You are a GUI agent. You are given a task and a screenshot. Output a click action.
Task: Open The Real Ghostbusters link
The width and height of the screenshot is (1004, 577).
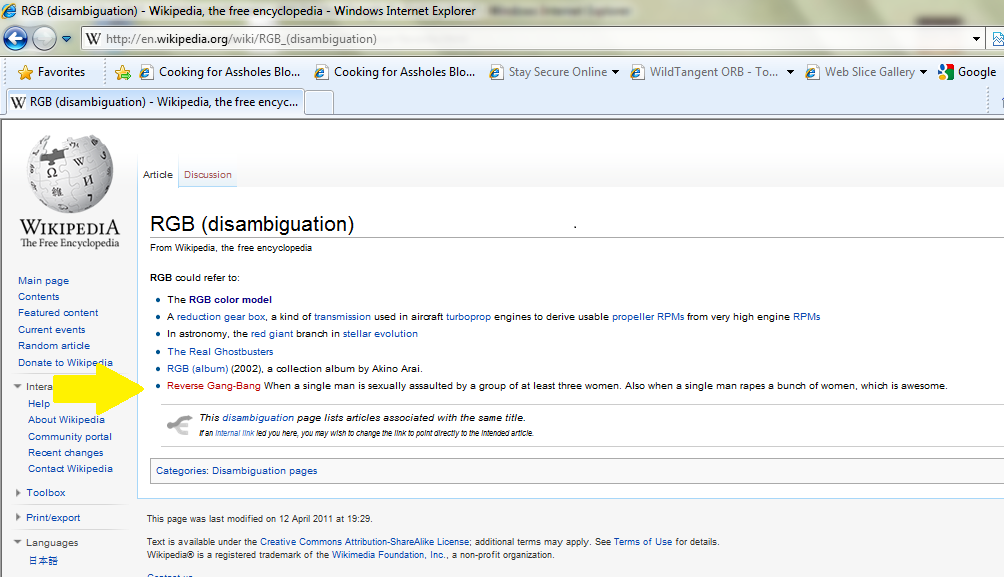(220, 352)
